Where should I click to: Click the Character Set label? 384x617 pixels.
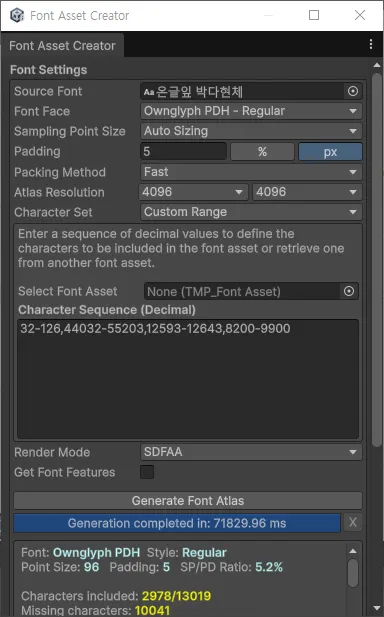[x=53, y=212]
